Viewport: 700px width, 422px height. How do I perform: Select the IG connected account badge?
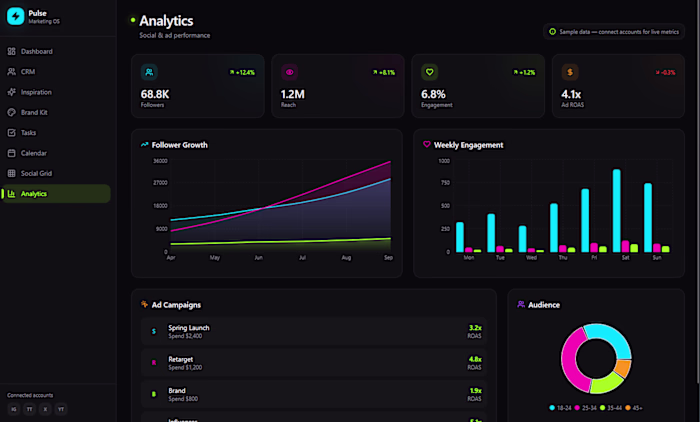coord(14,409)
